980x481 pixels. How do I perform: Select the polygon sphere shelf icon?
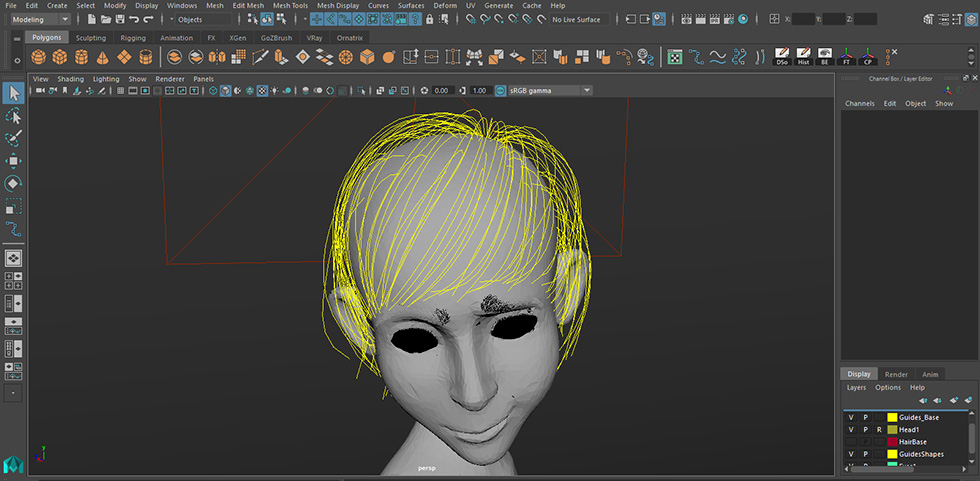(x=39, y=57)
